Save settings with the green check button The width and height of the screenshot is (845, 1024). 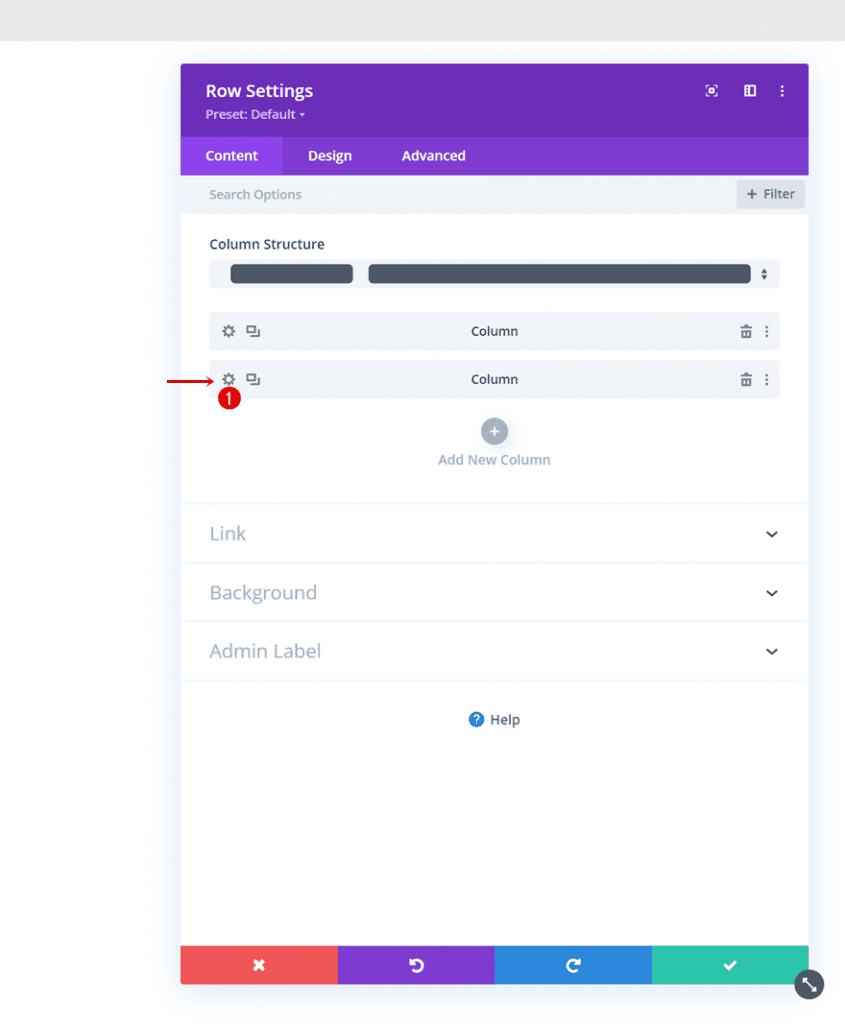point(730,965)
